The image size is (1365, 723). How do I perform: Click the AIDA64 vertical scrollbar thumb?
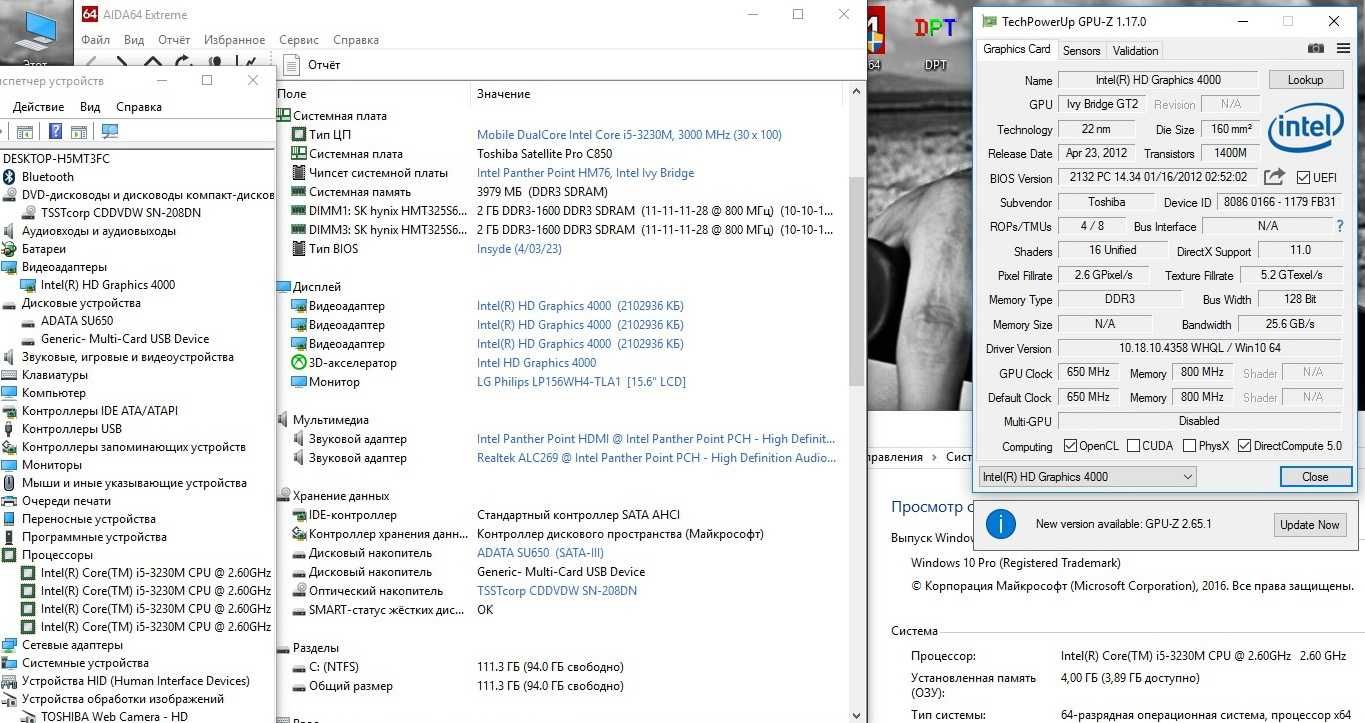click(856, 280)
